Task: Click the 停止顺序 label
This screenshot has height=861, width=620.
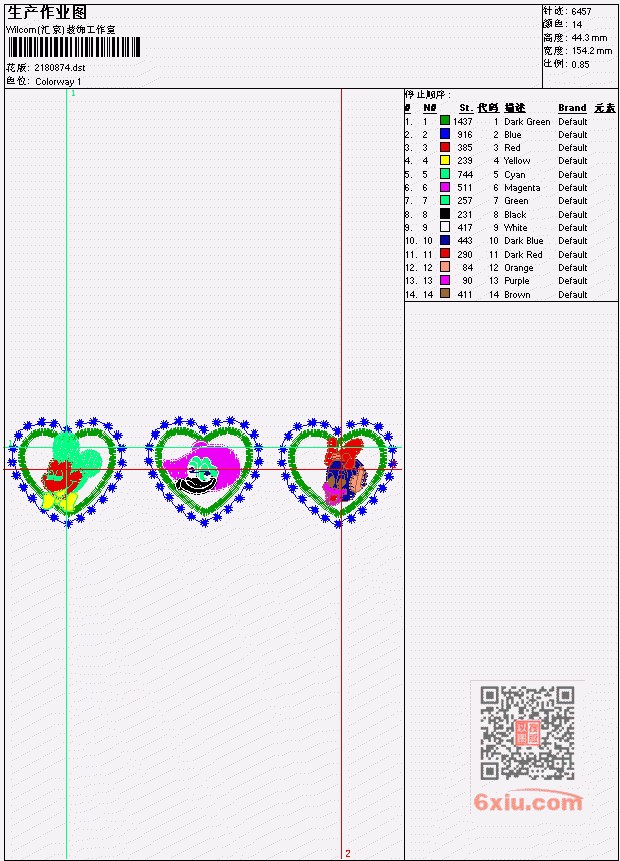Action: (x=427, y=94)
